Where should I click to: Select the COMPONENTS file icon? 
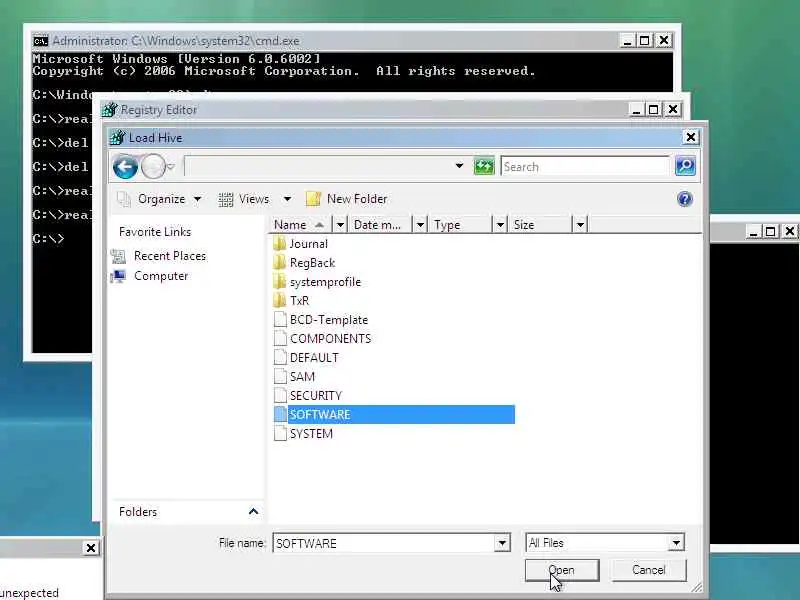[280, 338]
